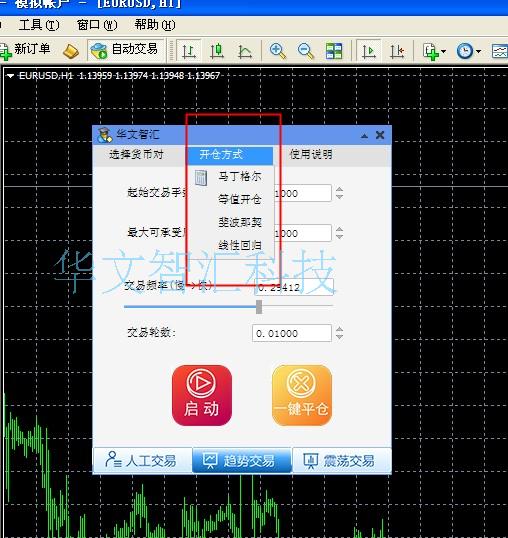This screenshot has width=508, height=538.
Task: Click the New Order (新订单) toolbar icon
Action: [x=25, y=50]
